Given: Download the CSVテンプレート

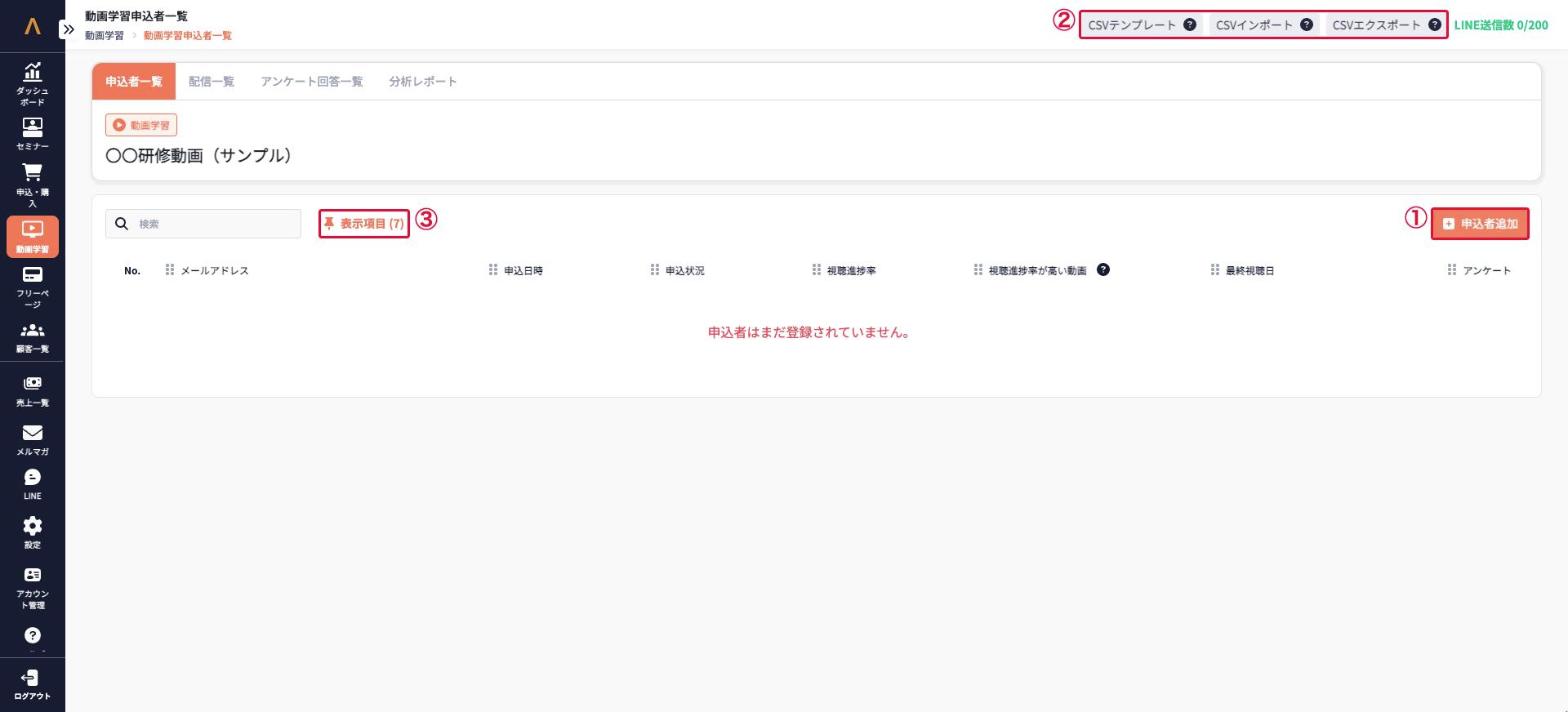Looking at the screenshot, I should tap(1132, 25).
